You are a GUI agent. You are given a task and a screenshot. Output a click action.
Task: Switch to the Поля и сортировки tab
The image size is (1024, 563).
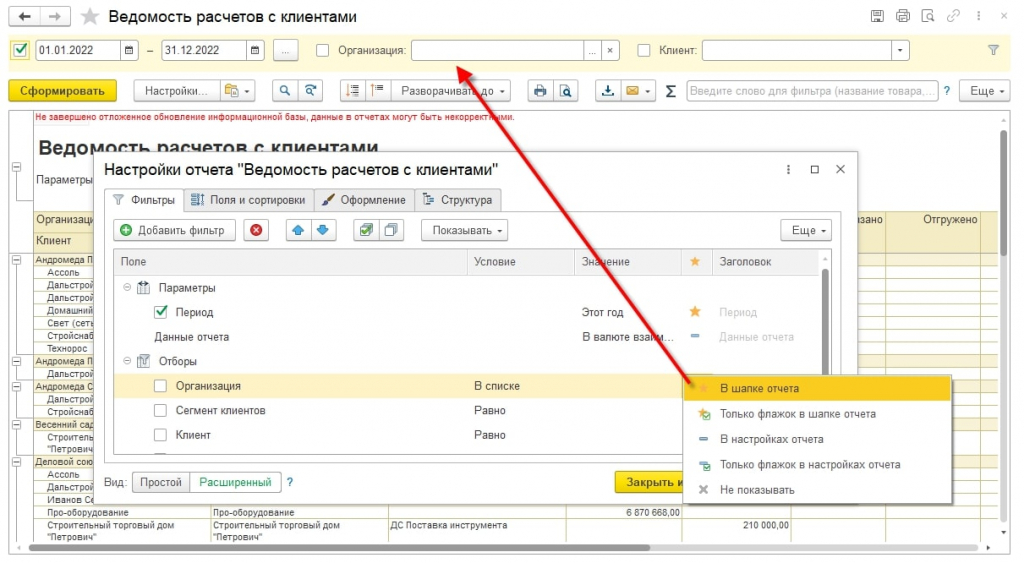pyautogui.click(x=249, y=200)
